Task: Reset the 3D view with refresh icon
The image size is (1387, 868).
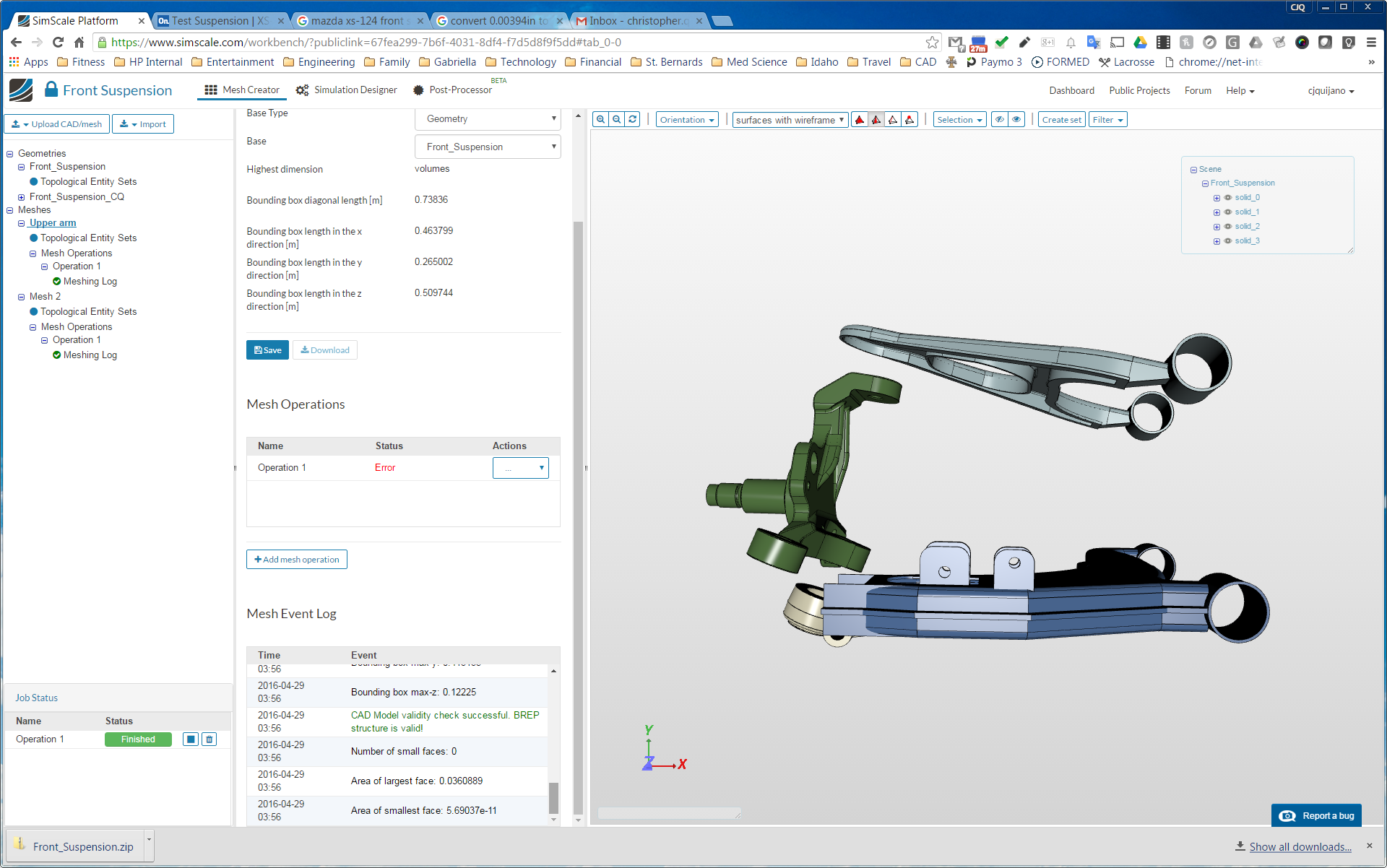Action: point(633,120)
